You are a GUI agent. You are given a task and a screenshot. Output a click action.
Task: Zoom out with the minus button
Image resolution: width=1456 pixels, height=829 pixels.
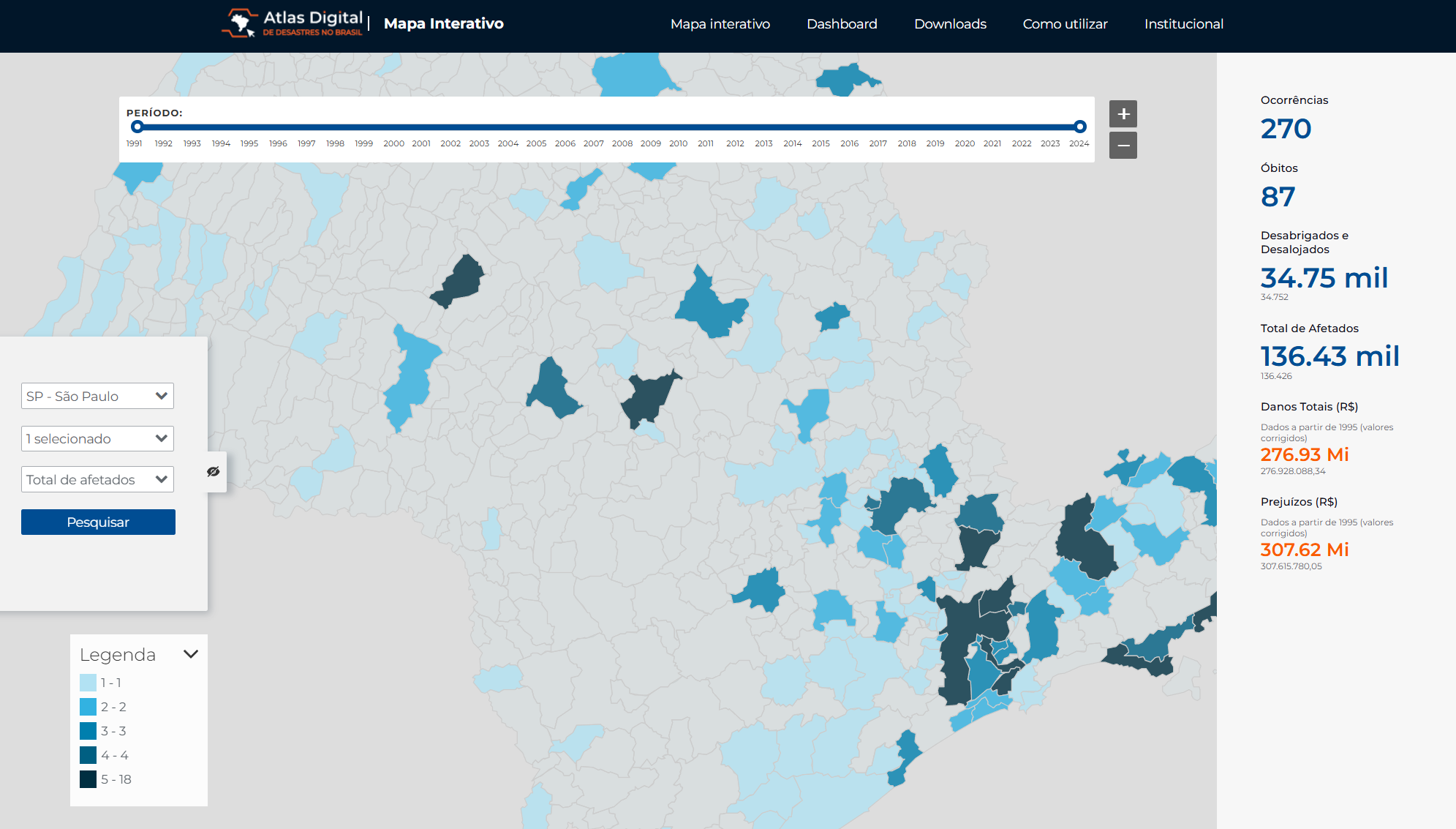(1123, 146)
